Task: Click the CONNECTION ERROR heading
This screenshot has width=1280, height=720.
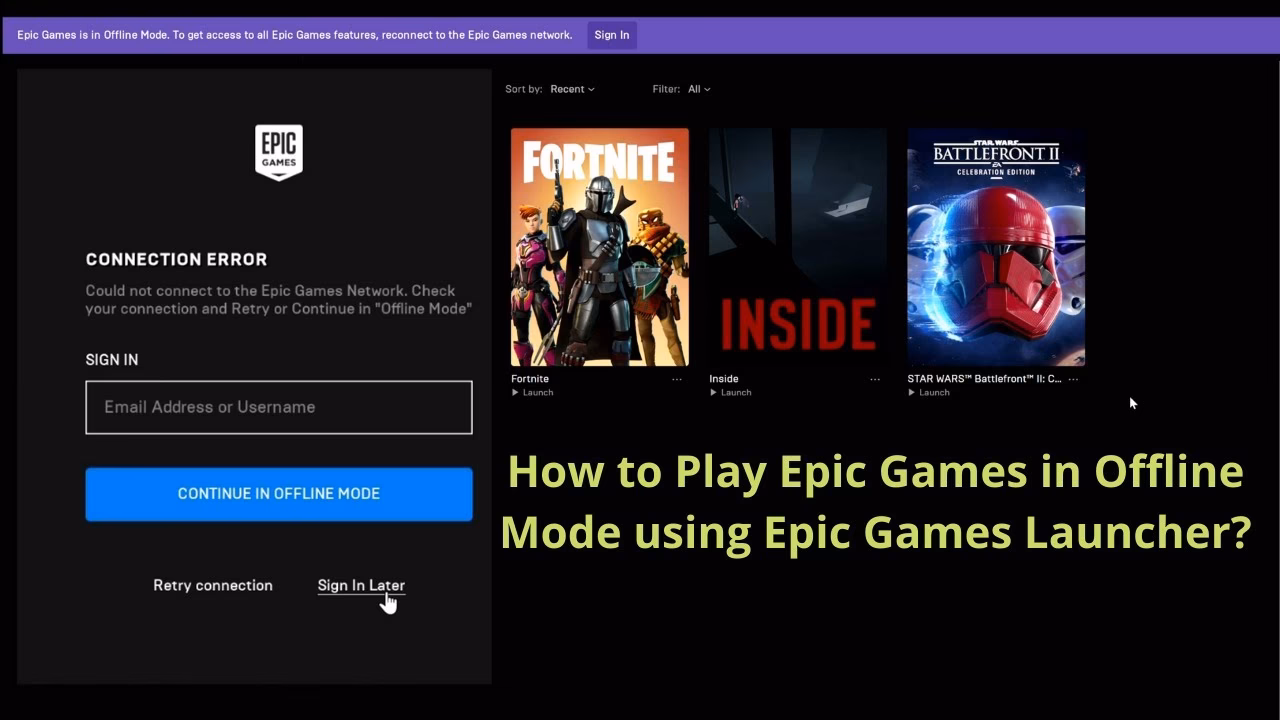Action: (x=176, y=259)
